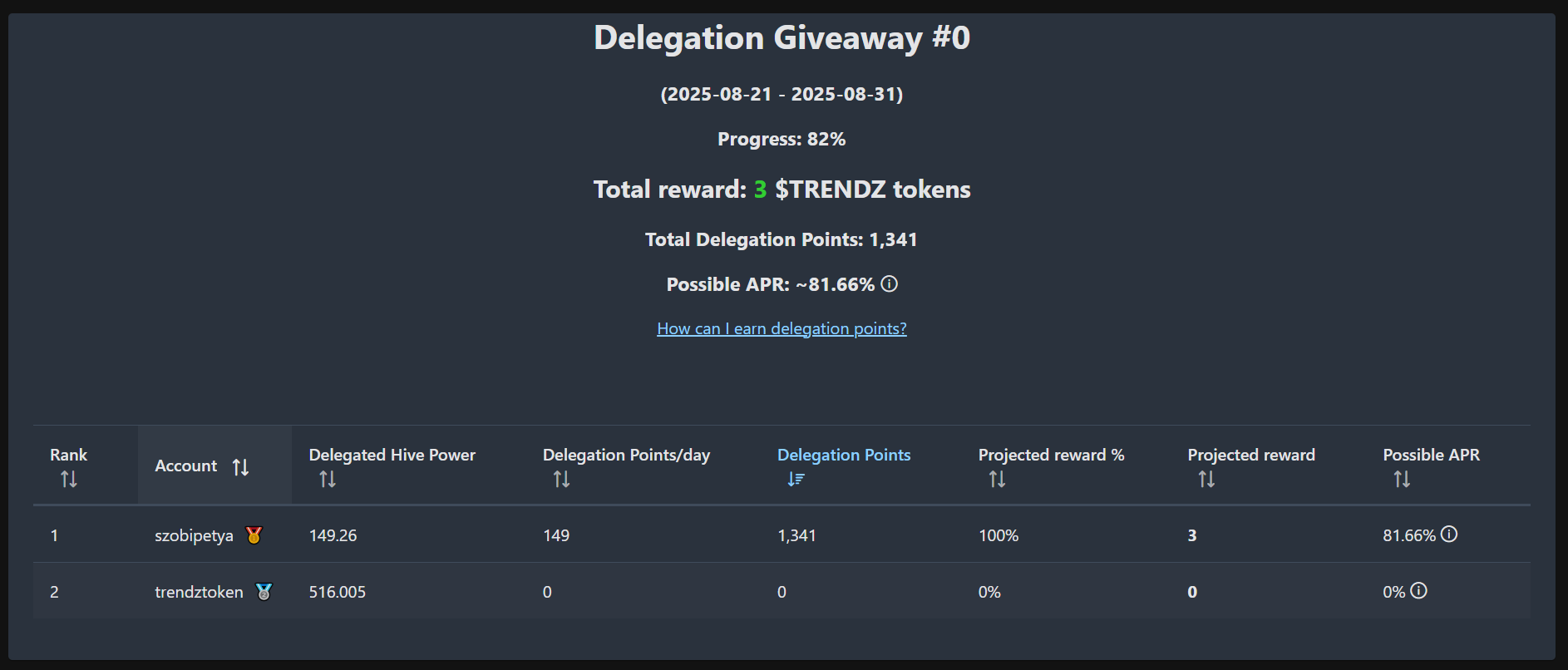The image size is (1568, 670).
Task: Click sort arrows beside Account header
Action: tap(241, 467)
